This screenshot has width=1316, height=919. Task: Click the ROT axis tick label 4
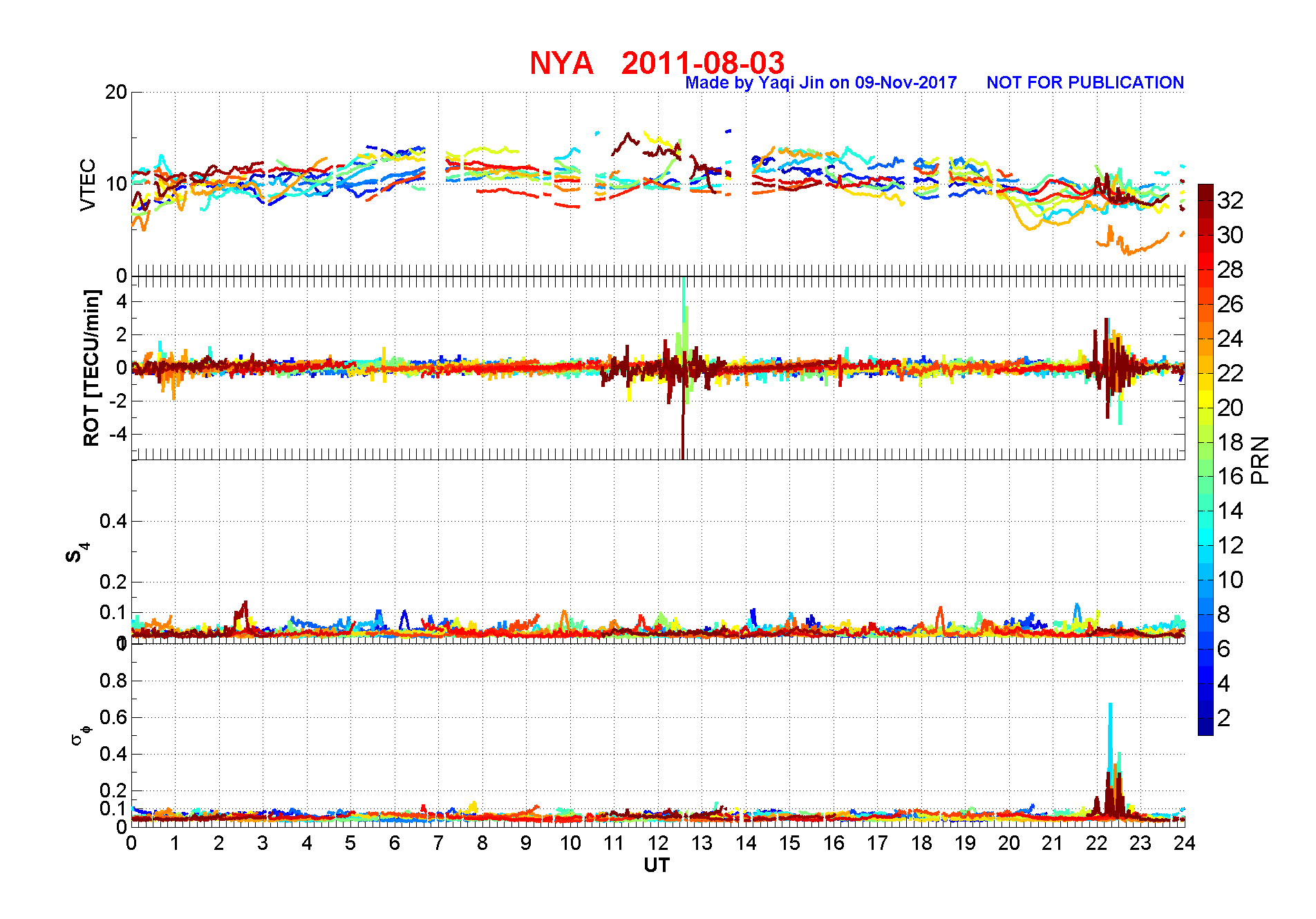[x=122, y=301]
